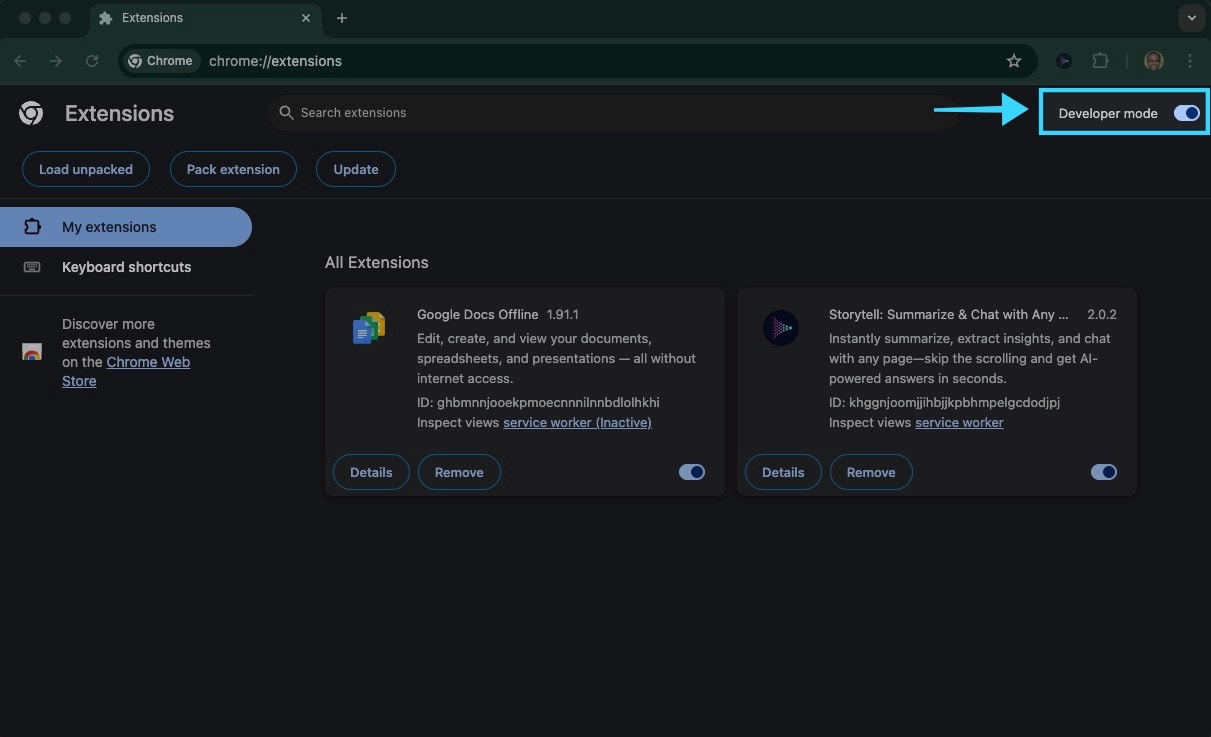The height and width of the screenshot is (737, 1211).
Task: Open the Chrome Web Store link
Action: pyautogui.click(x=126, y=371)
